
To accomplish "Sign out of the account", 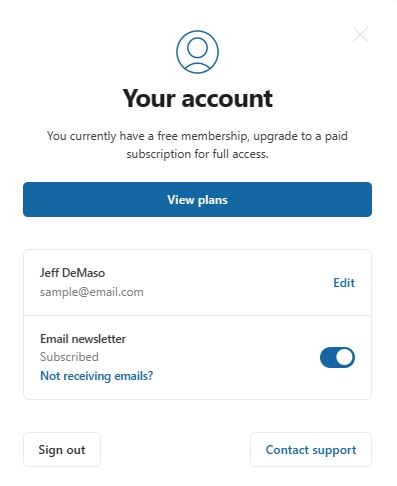I will (62, 450).
